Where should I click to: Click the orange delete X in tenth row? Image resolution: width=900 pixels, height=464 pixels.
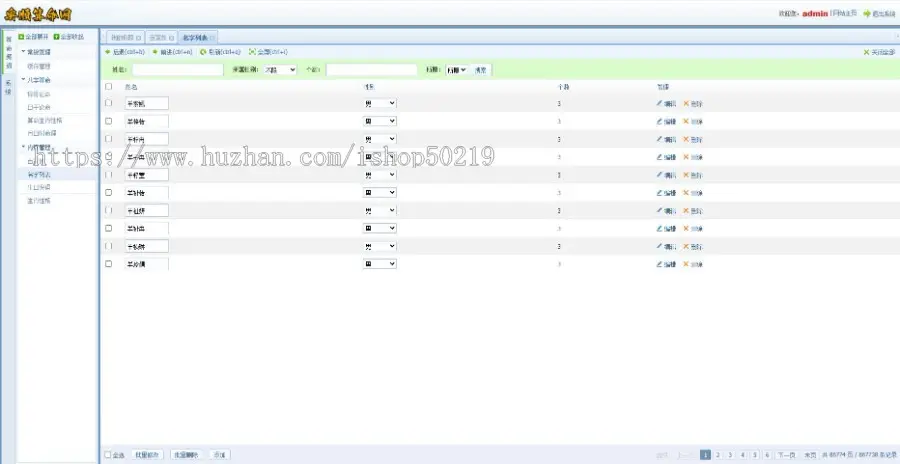(685, 264)
